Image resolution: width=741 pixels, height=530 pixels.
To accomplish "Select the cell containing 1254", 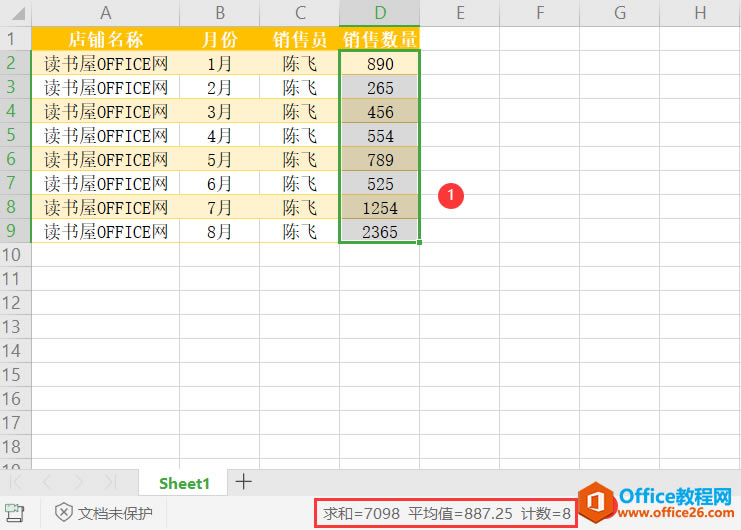I will 379,208.
